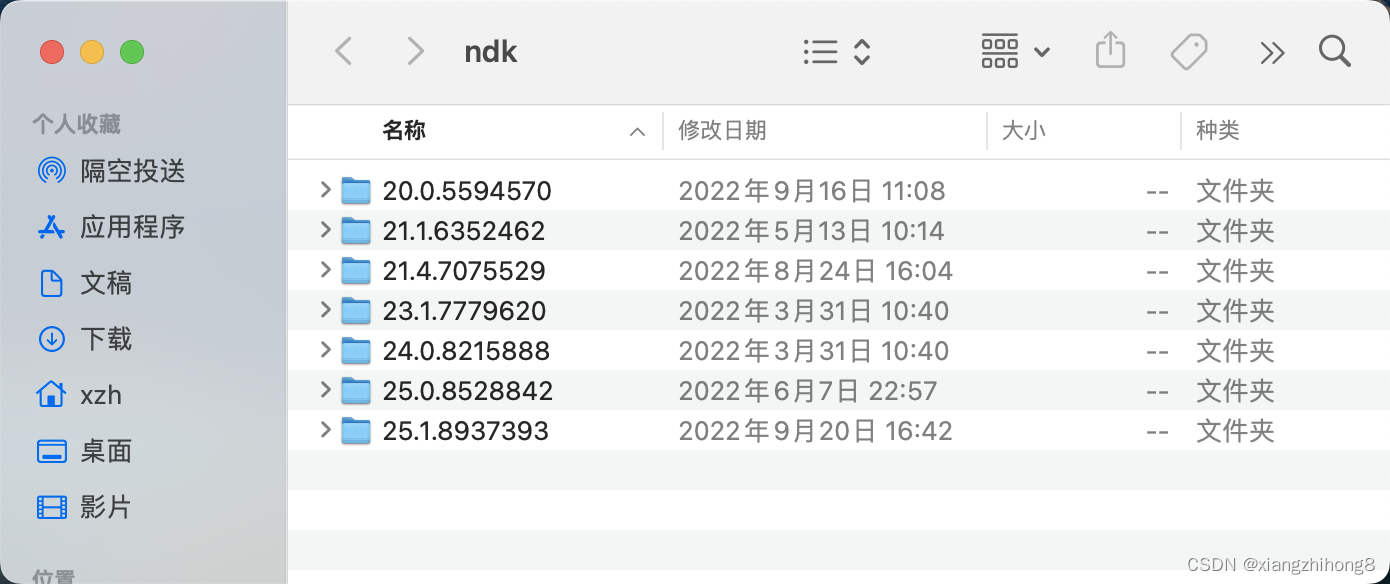Viewport: 1390px width, 584px height.
Task: Expand folder 25.1.8937393
Action: click(x=324, y=430)
